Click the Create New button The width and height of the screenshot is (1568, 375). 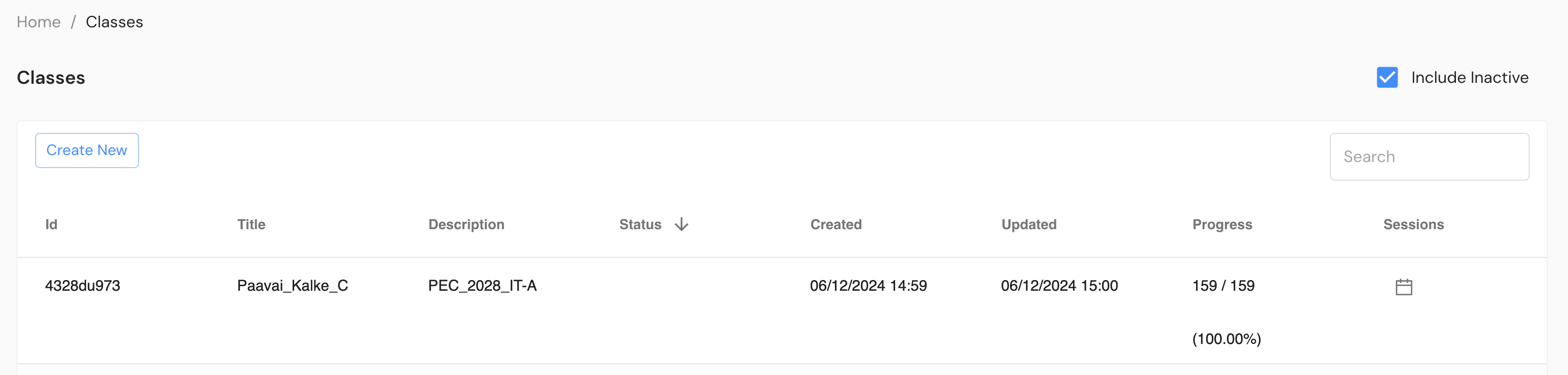tap(87, 150)
